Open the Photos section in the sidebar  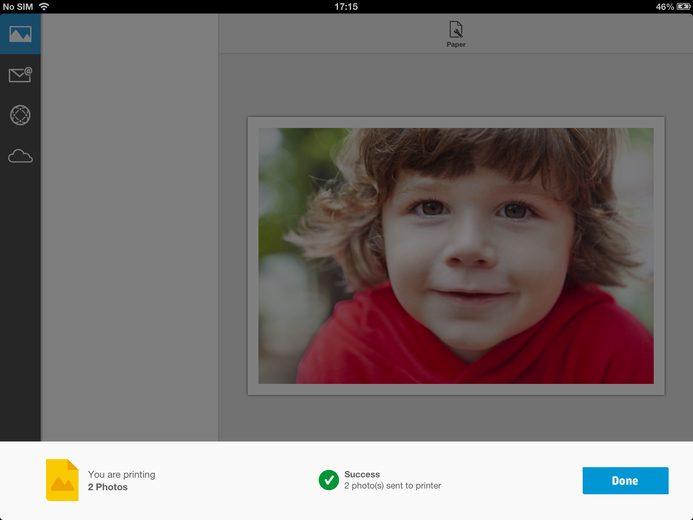coord(20,34)
